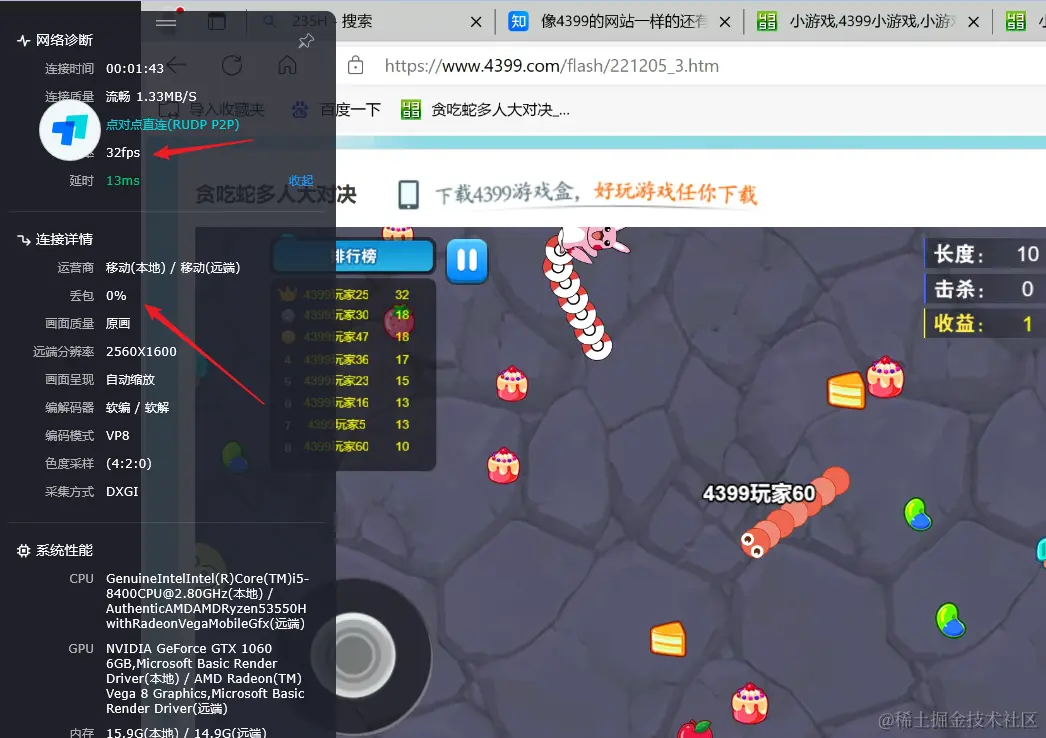Image resolution: width=1046 pixels, height=738 pixels.
Task: Click the sidebar panel icon in tab bar
Action: (x=217, y=21)
